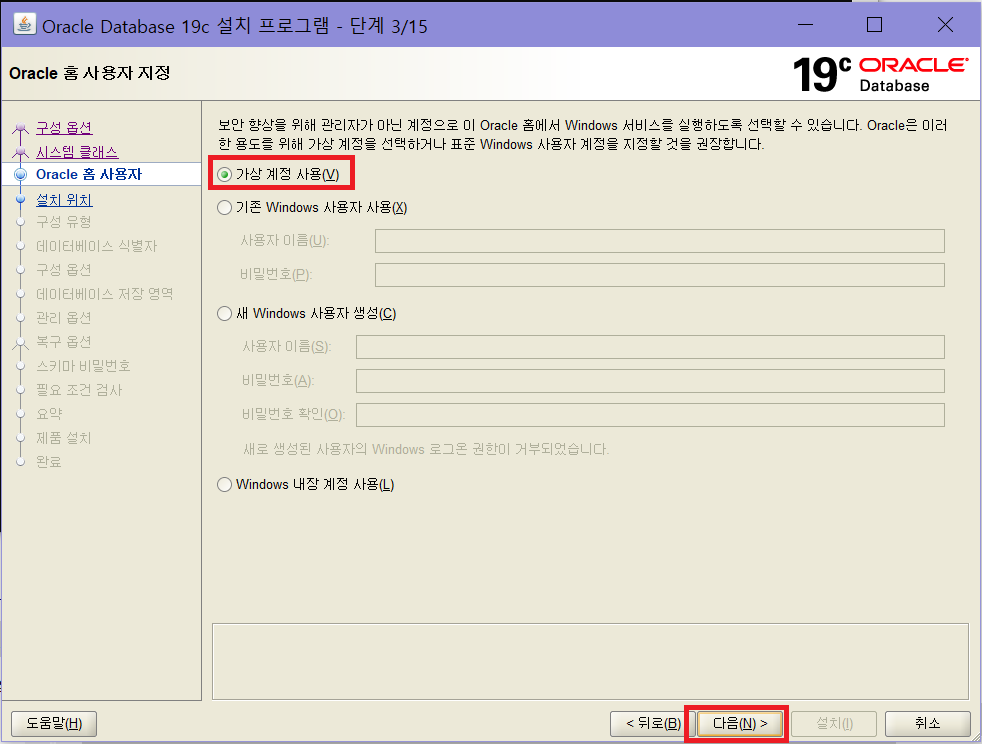Go back with < 뒤로(B) button
The width and height of the screenshot is (982, 744).
[653, 724]
